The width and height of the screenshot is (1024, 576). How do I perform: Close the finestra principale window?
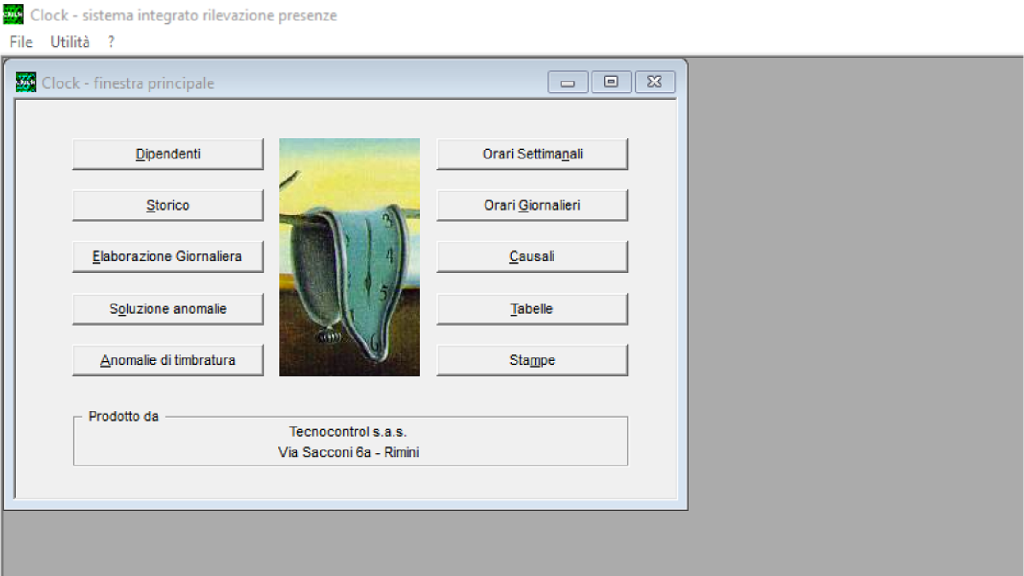655,83
